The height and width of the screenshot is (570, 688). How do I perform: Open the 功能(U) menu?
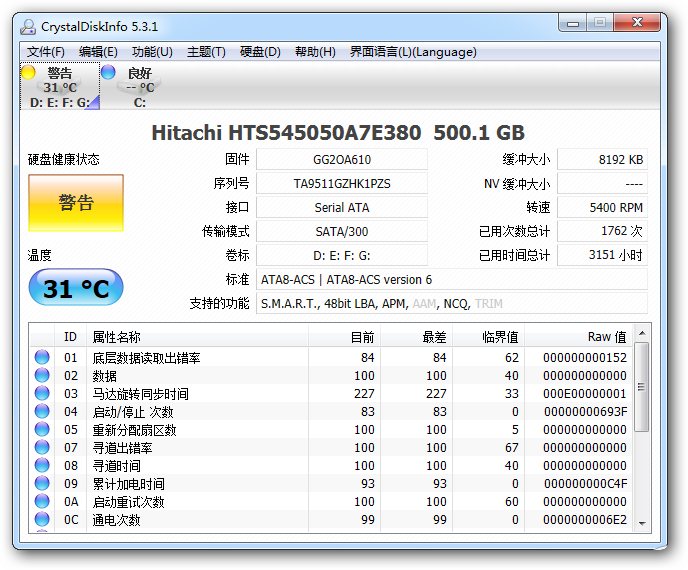[152, 52]
